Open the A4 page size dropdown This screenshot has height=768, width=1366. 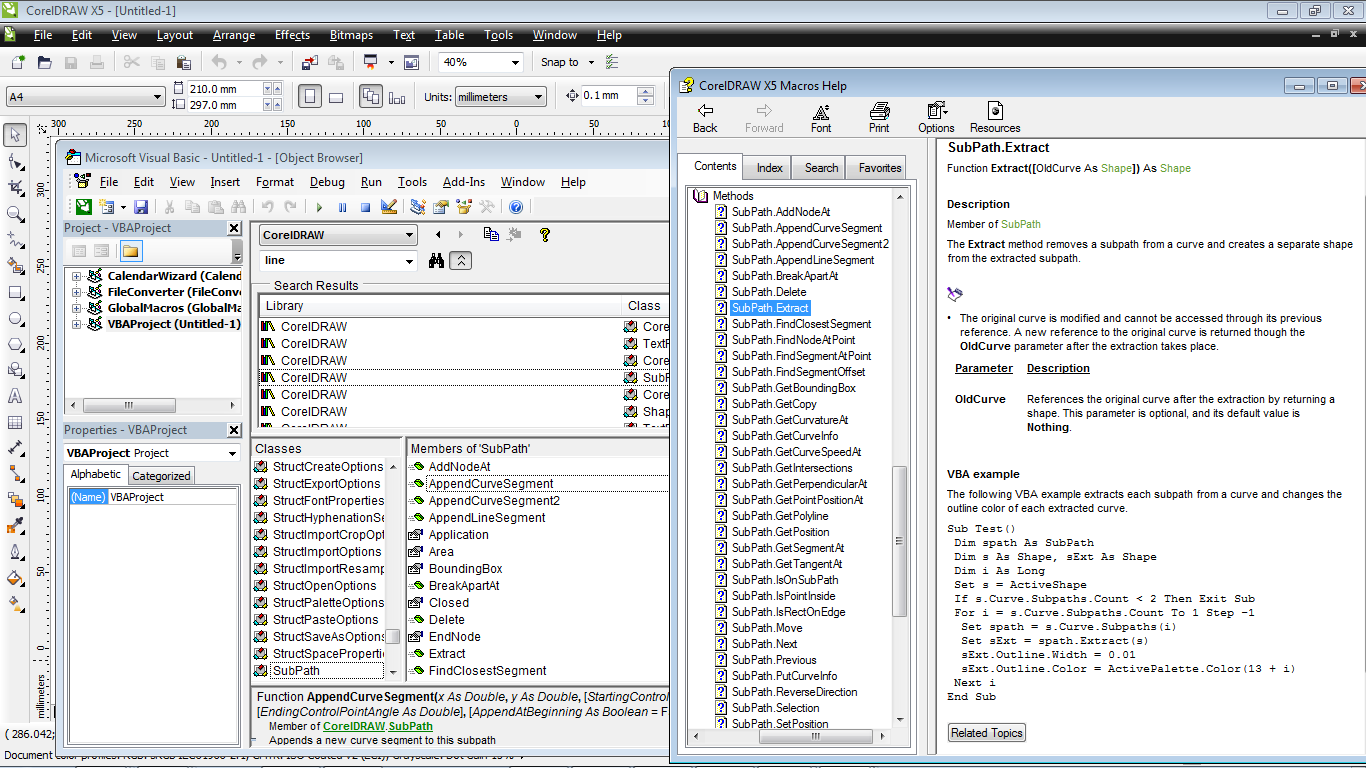pos(158,97)
